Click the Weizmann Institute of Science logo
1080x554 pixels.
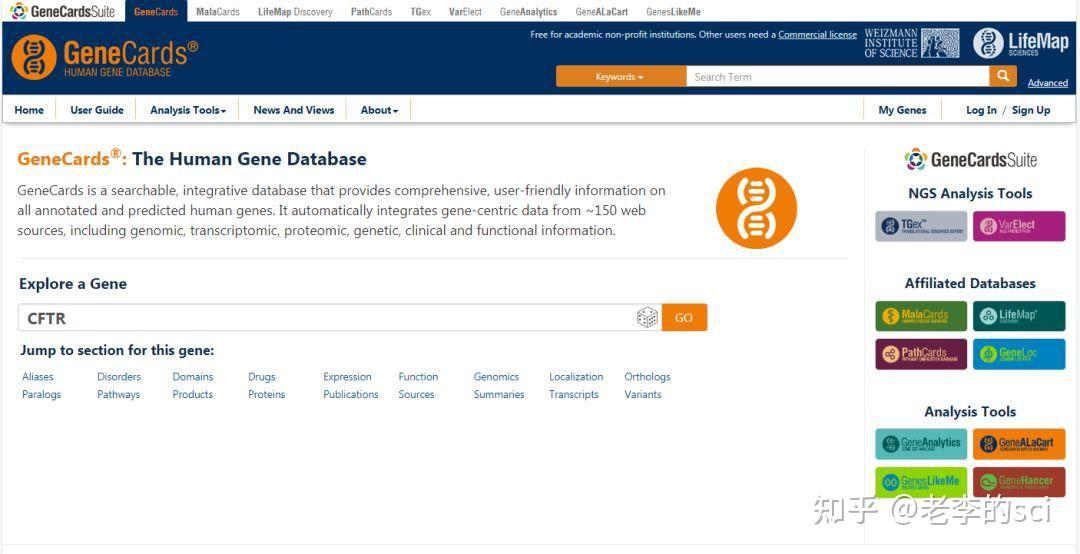point(911,43)
